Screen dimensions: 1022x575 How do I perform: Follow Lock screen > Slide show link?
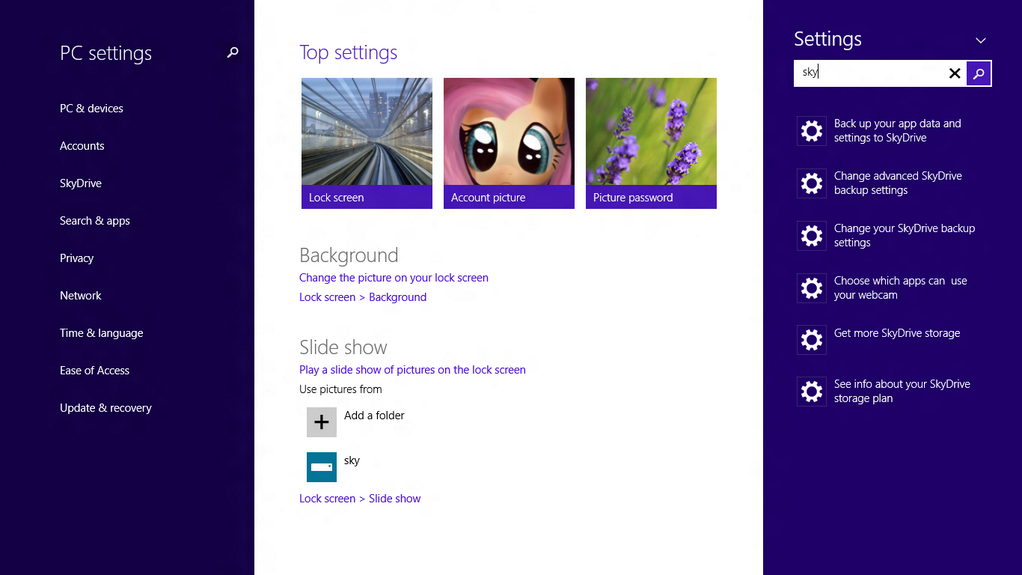click(360, 499)
